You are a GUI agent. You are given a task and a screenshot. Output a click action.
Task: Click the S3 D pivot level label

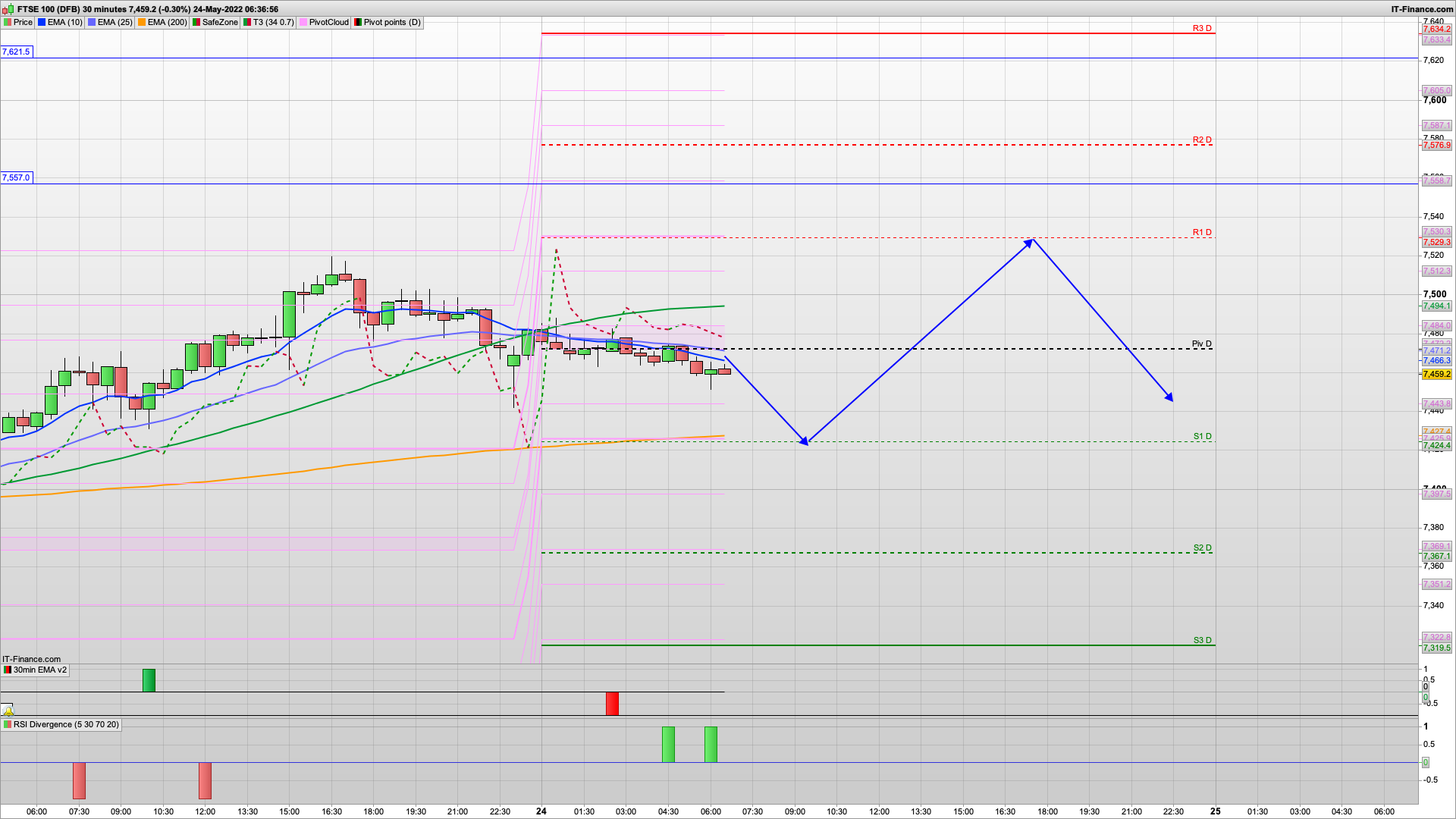click(1202, 640)
